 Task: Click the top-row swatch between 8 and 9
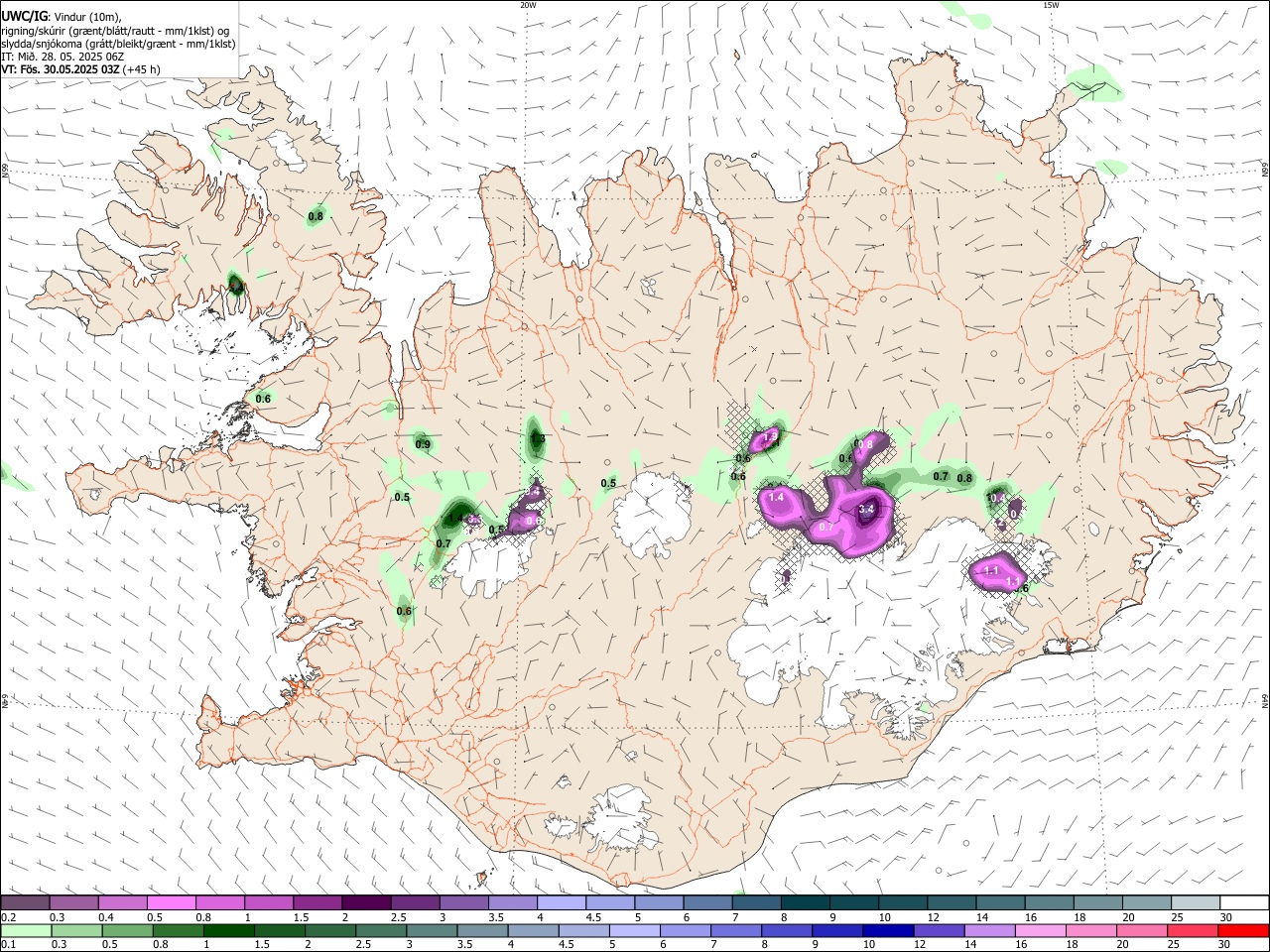pyautogui.click(x=805, y=903)
